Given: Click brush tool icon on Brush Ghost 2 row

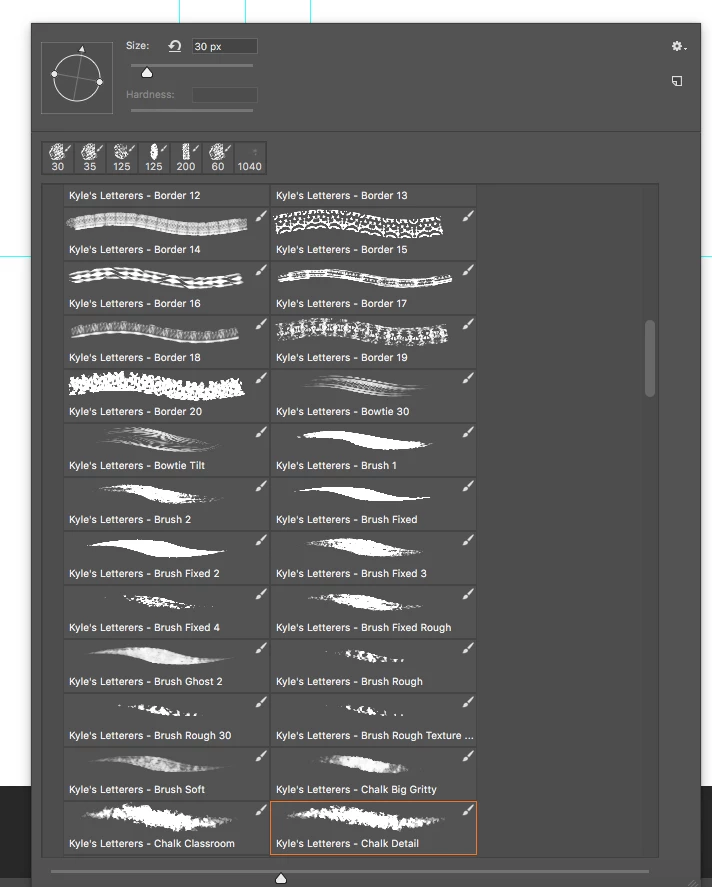Looking at the screenshot, I should (261, 648).
